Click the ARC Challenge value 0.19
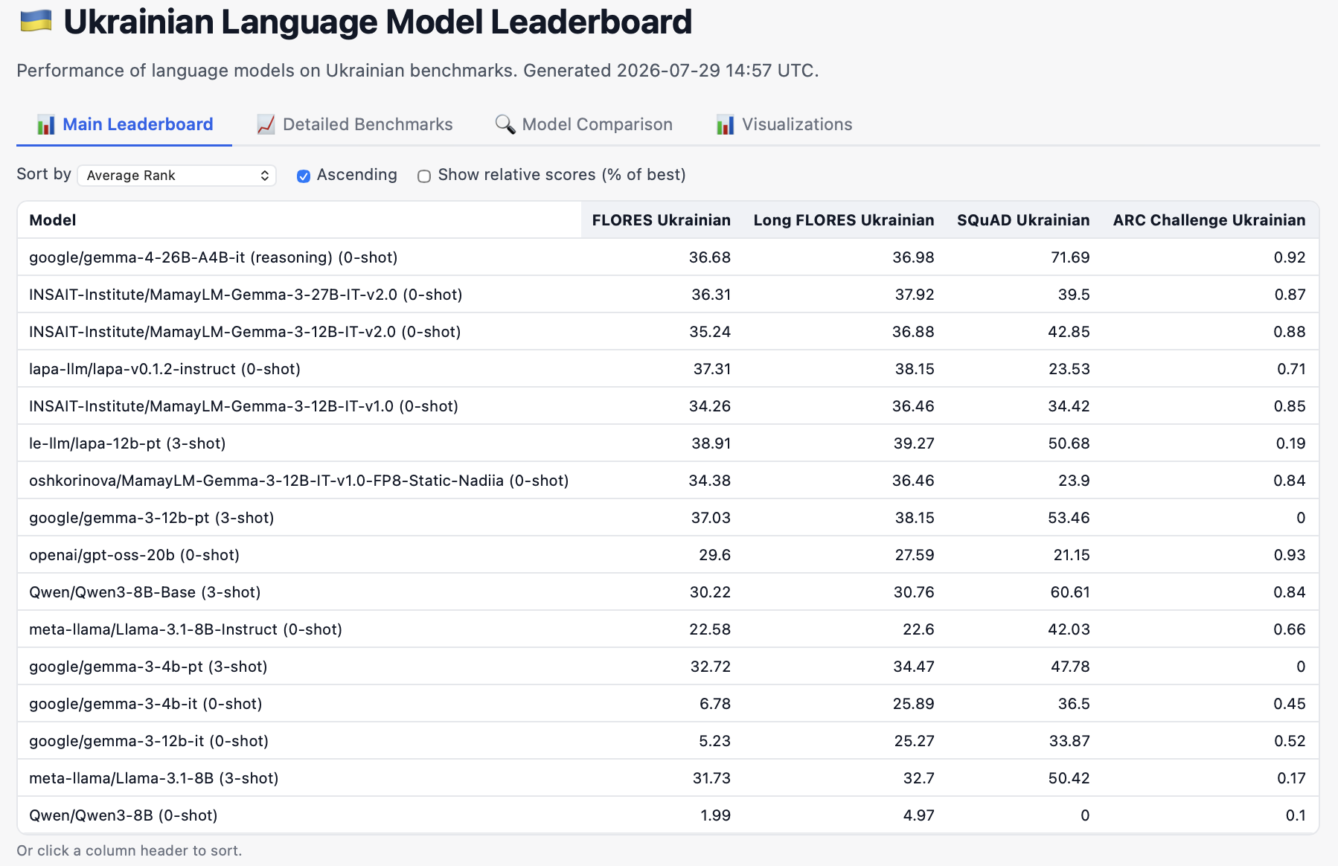Image resolution: width=1338 pixels, height=866 pixels. [1291, 443]
